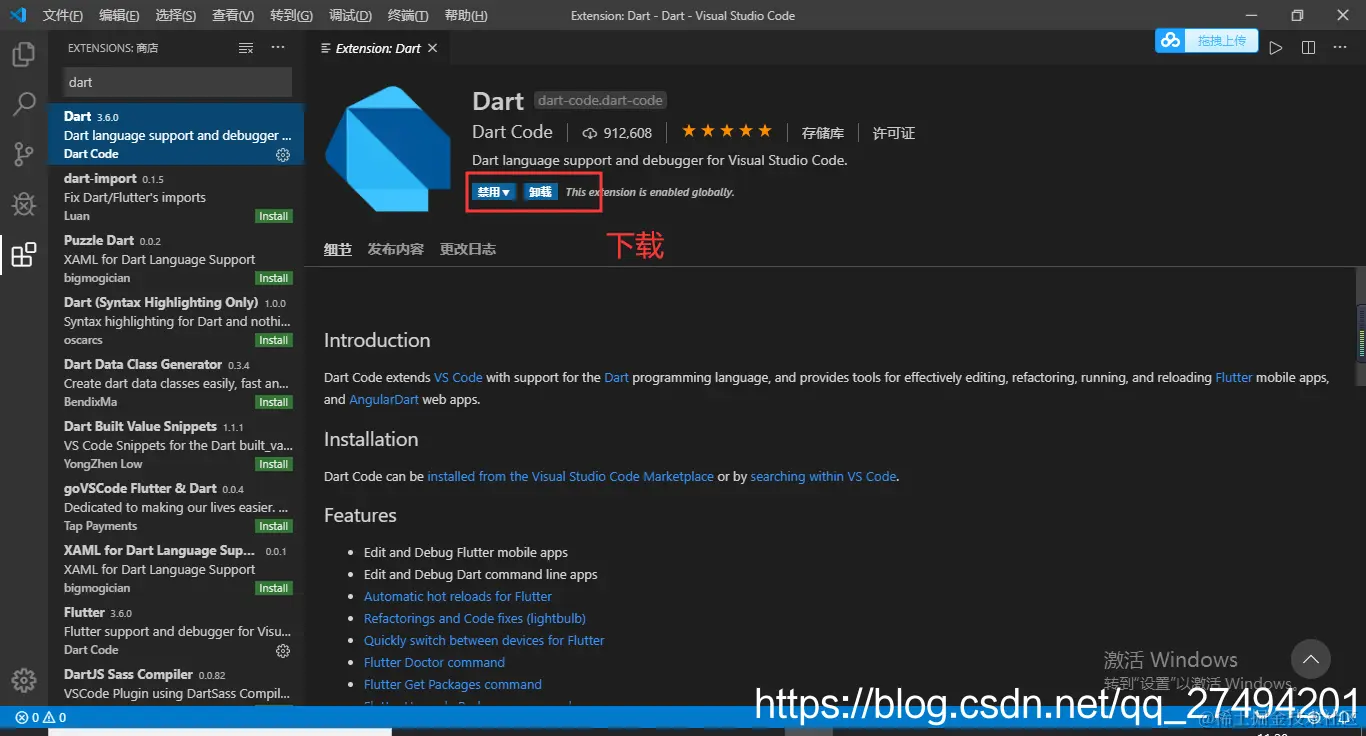
Task: Install the dart-import extension
Action: pos(273,216)
